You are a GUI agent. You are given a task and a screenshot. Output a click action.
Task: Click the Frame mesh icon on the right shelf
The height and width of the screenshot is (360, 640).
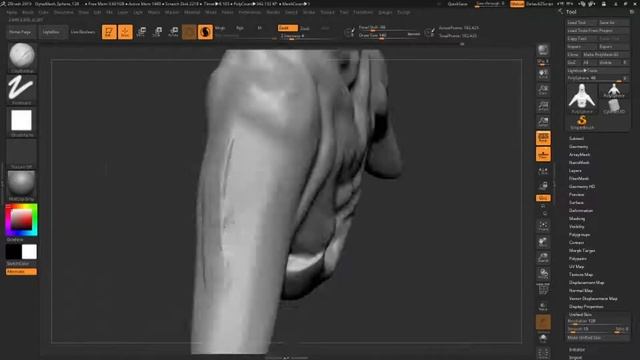point(543,226)
